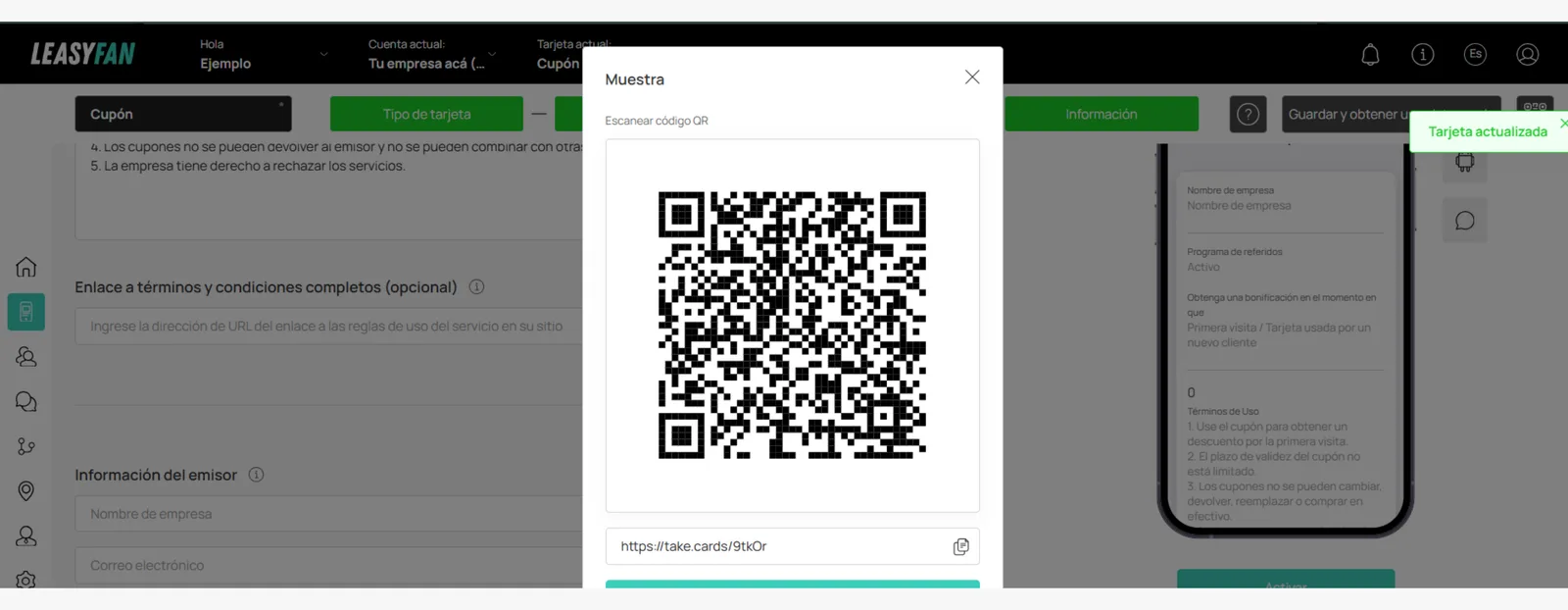
Task: Click the Activar button below the preview
Action: click(x=1286, y=580)
